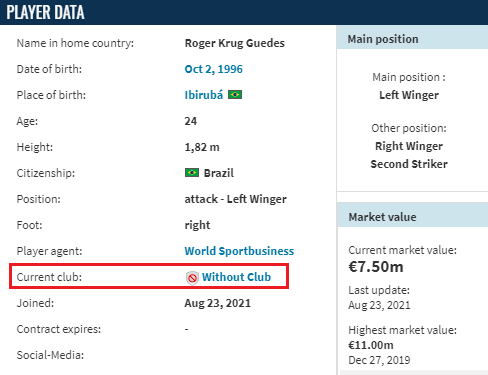The width and height of the screenshot is (488, 375).
Task: Click the Contract expires label
Action: pyautogui.click(x=59, y=329)
